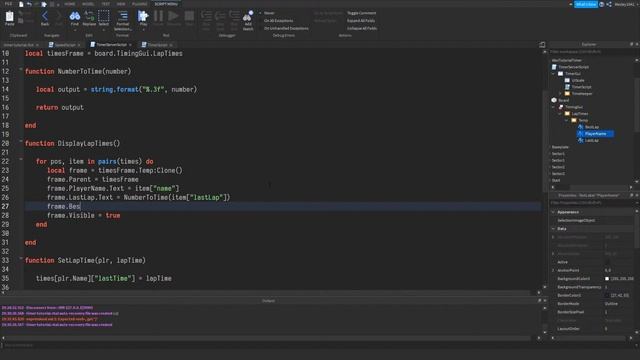Click the undo arrow in title bar

pos(29,4)
